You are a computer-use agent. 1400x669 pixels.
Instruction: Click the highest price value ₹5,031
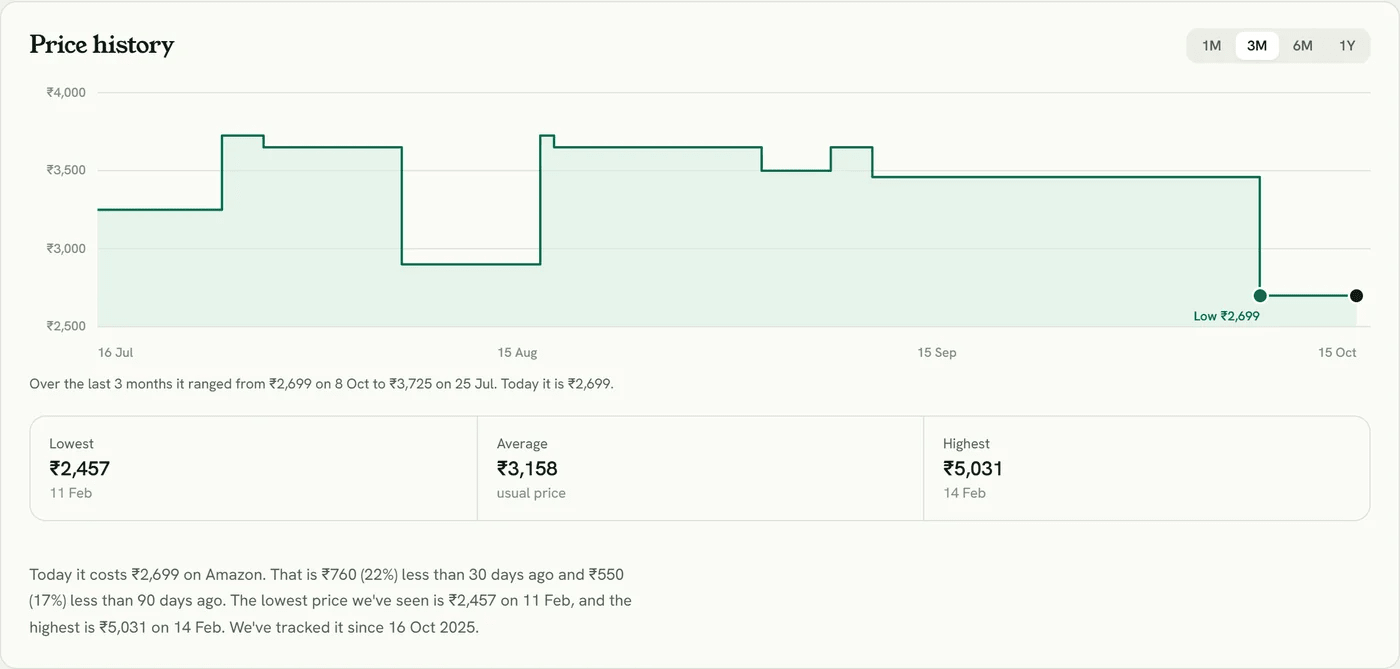click(x=973, y=468)
